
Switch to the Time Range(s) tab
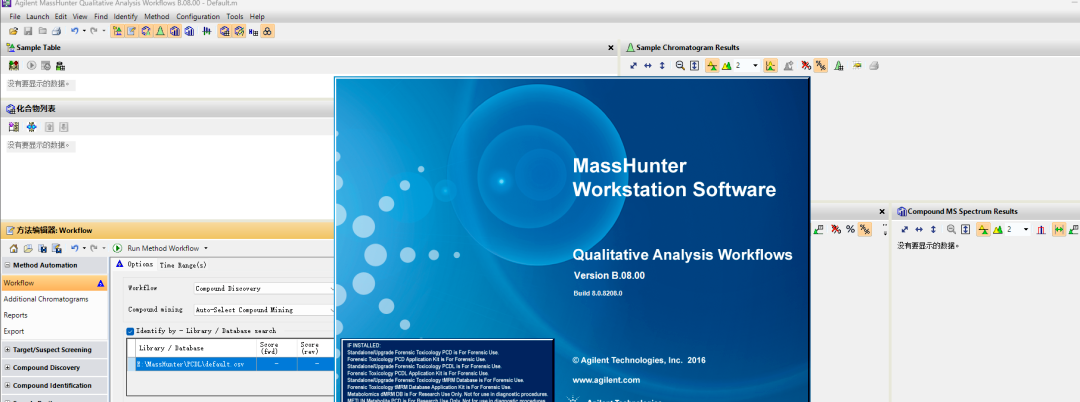tap(183, 265)
